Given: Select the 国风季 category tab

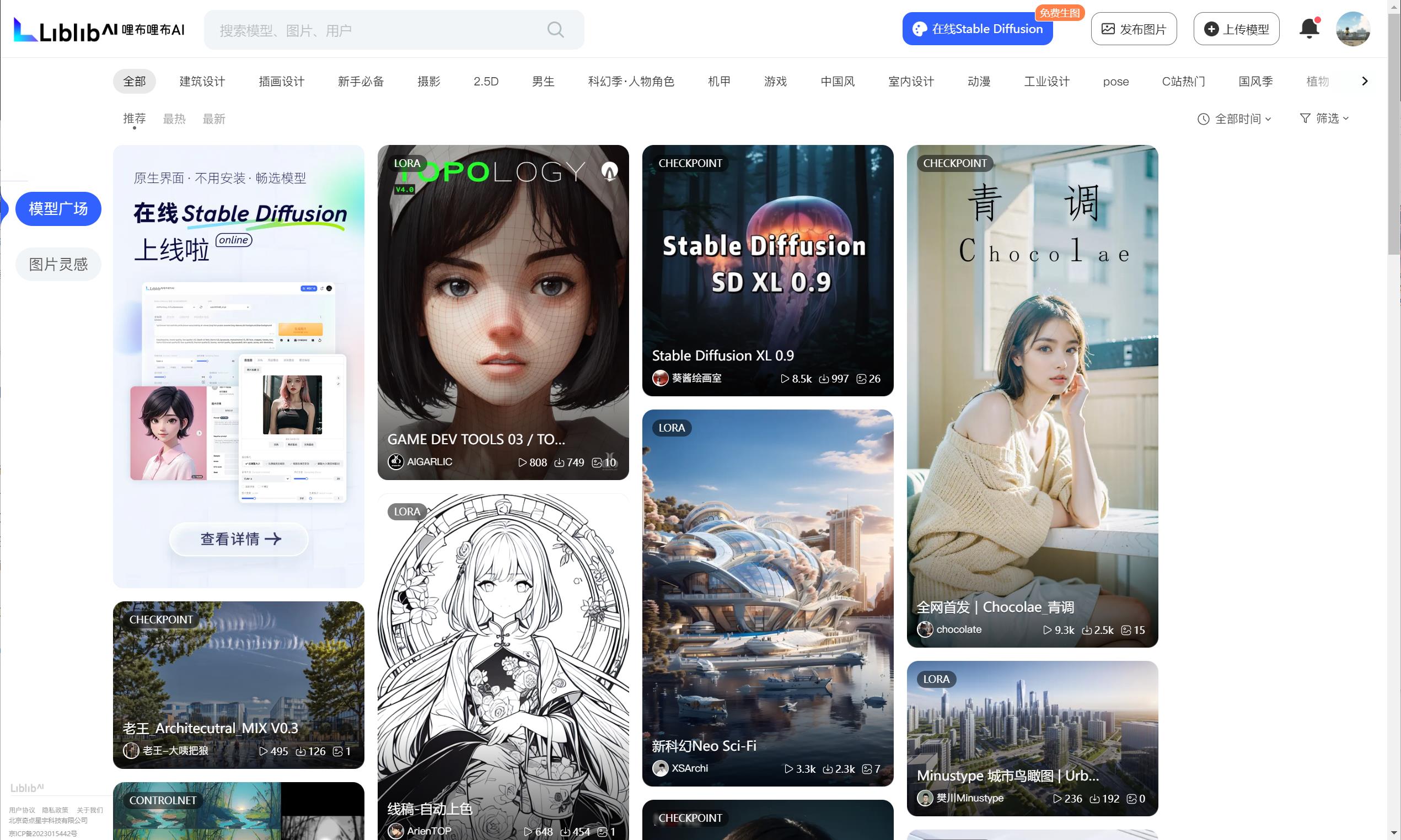Looking at the screenshot, I should click(1255, 82).
